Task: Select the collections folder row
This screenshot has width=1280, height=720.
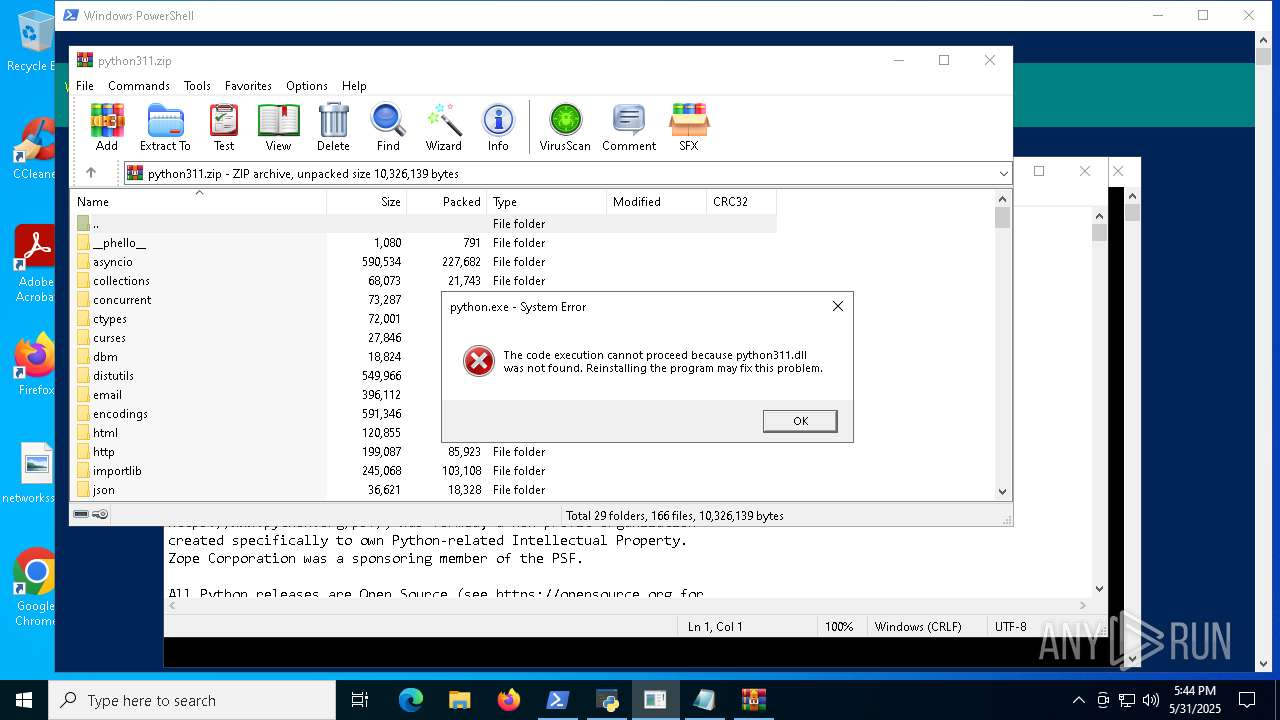Action: coord(424,281)
